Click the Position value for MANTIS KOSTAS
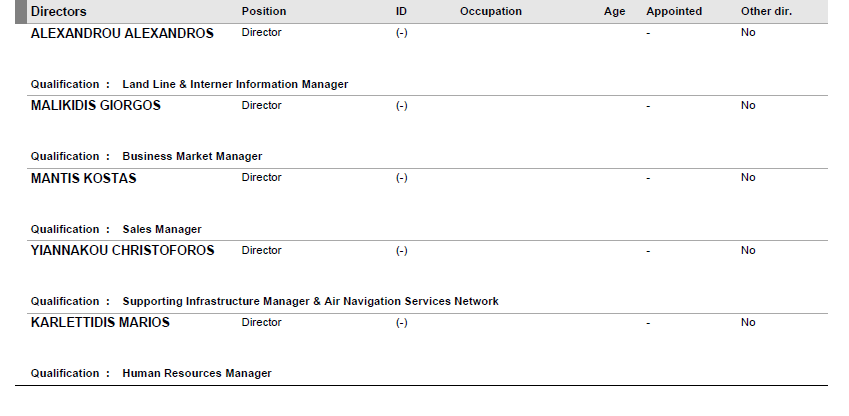849x416 pixels. (262, 178)
